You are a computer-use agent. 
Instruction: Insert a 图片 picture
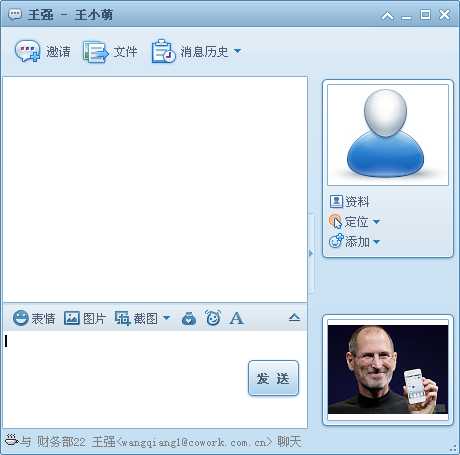(x=85, y=318)
